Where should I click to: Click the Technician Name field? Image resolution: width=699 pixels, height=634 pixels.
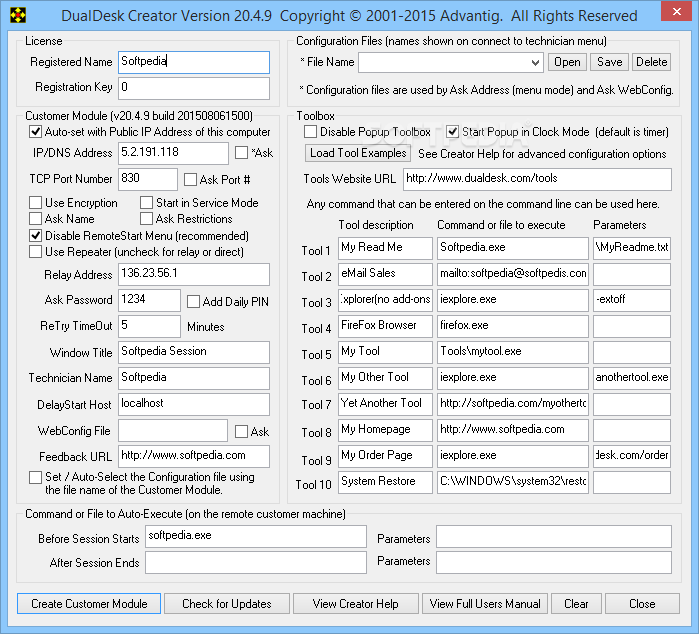[x=194, y=378]
